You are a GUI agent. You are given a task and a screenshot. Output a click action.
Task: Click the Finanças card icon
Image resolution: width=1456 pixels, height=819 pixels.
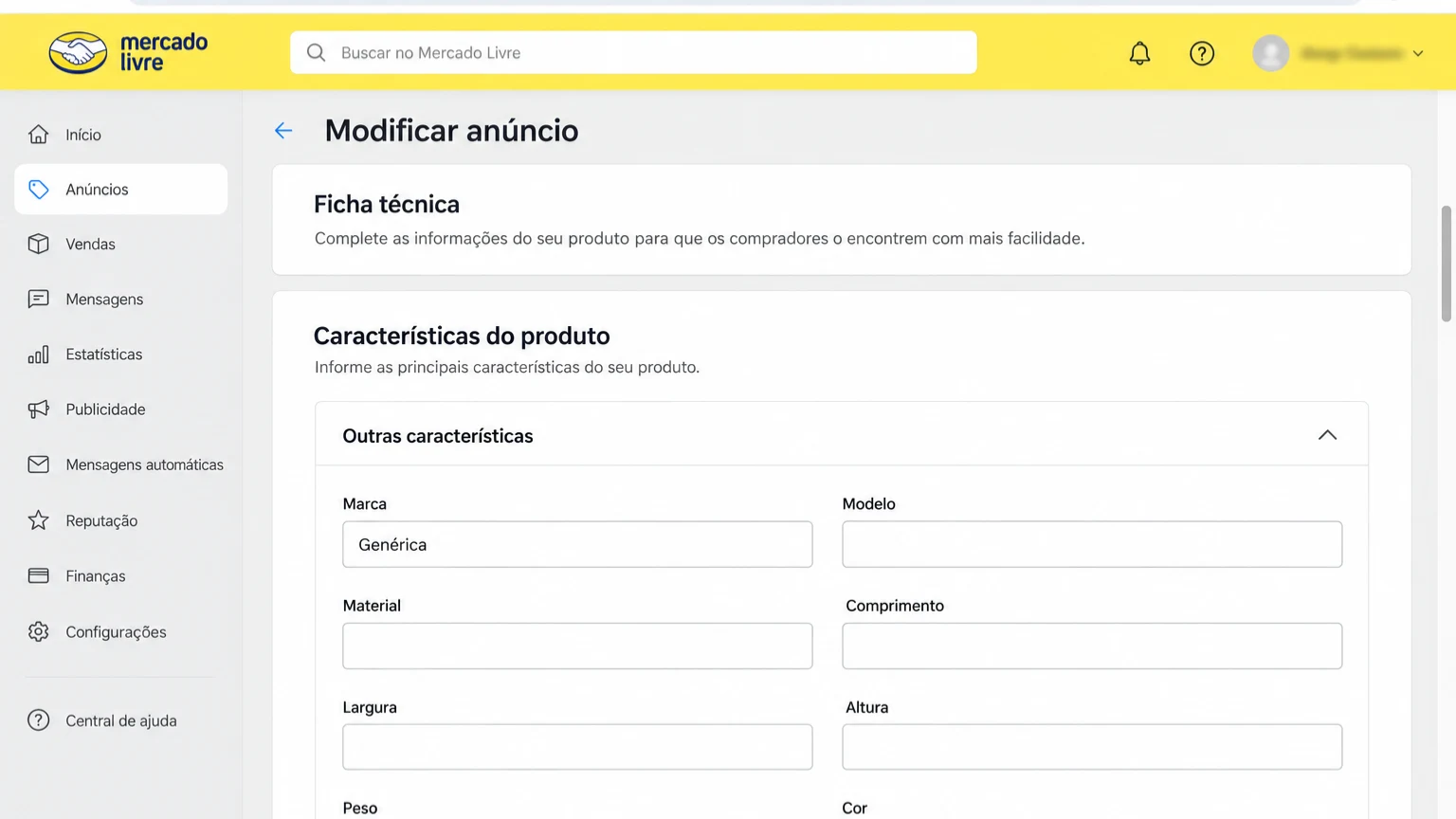click(38, 575)
